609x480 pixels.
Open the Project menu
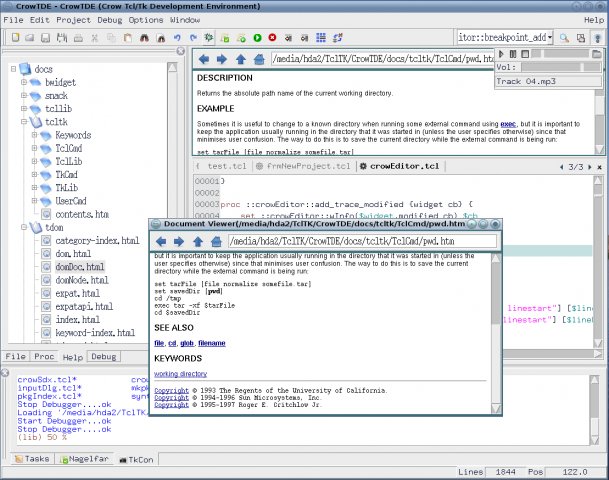coord(73,20)
